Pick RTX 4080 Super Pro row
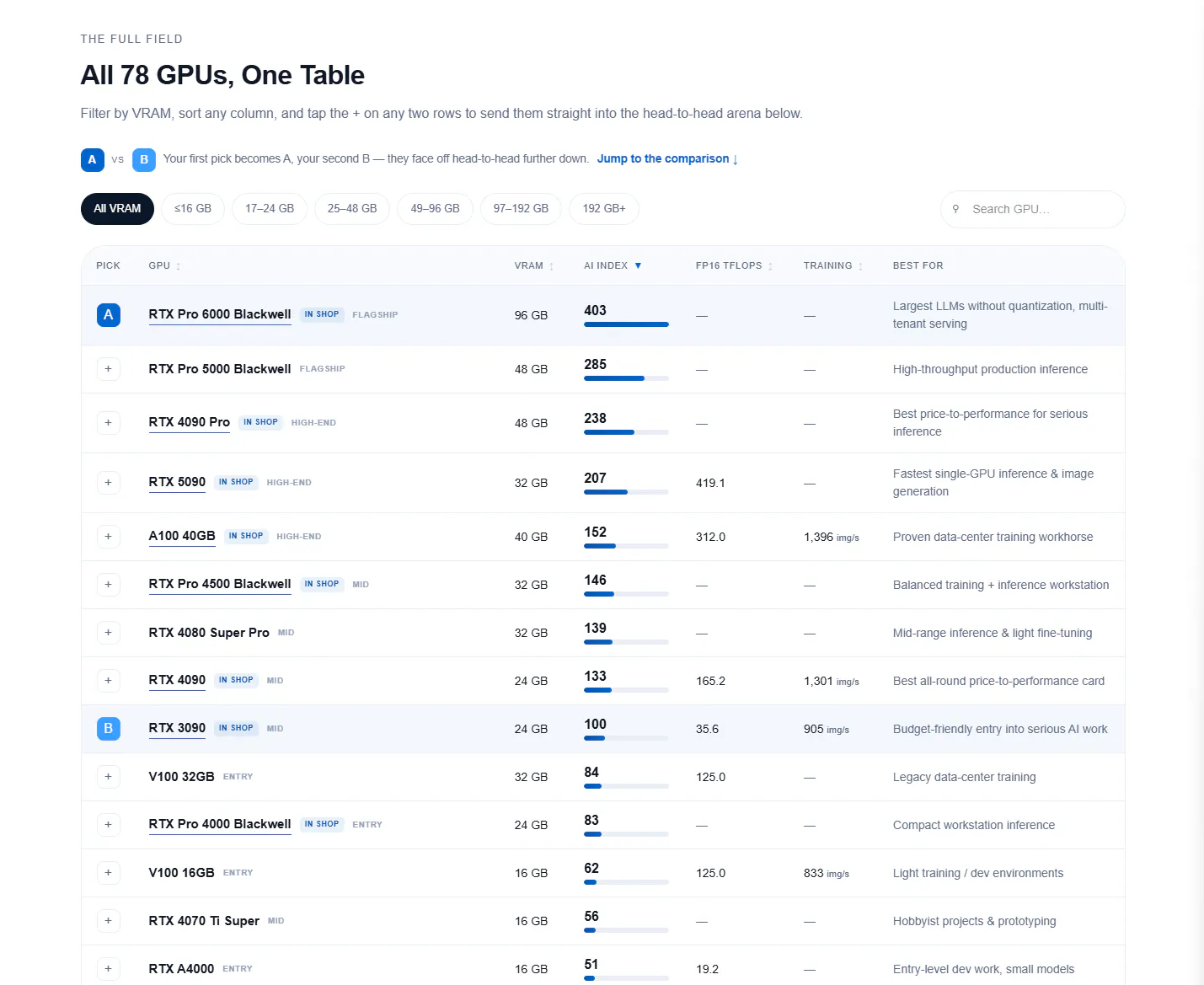Viewport: 1204px width, 985px height. coord(108,633)
